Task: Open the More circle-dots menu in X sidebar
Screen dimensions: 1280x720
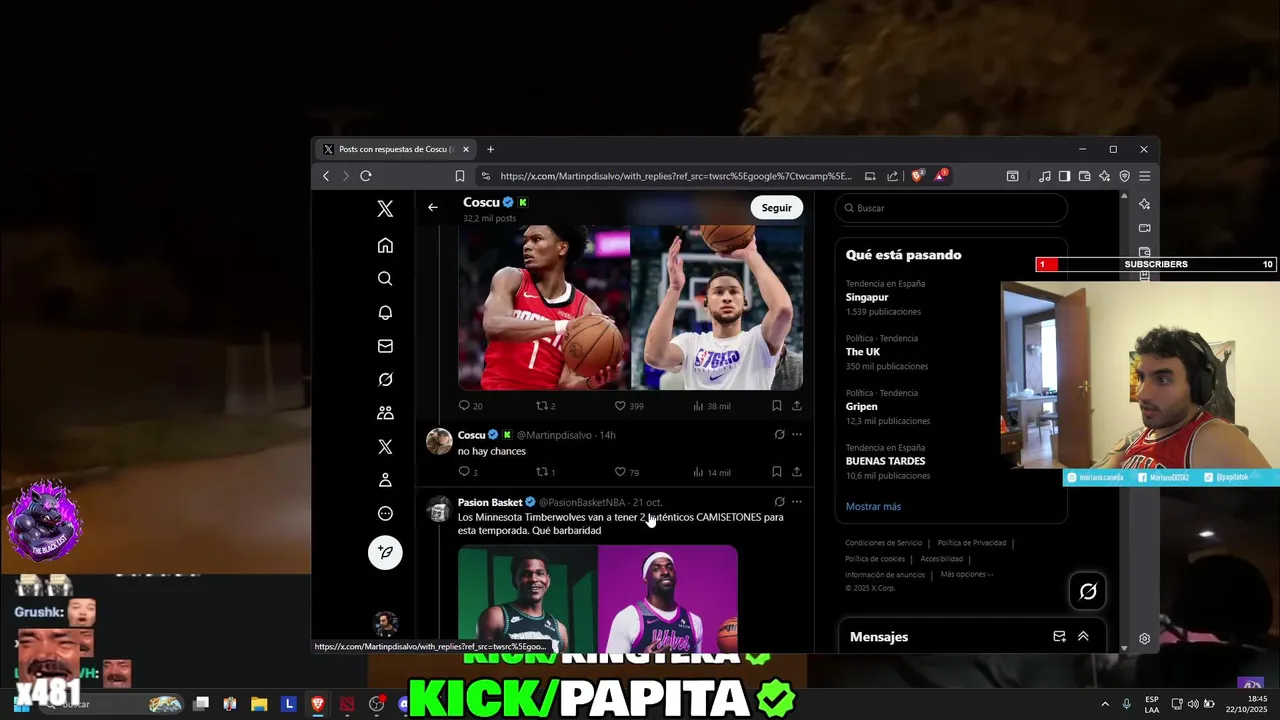Action: [x=385, y=513]
